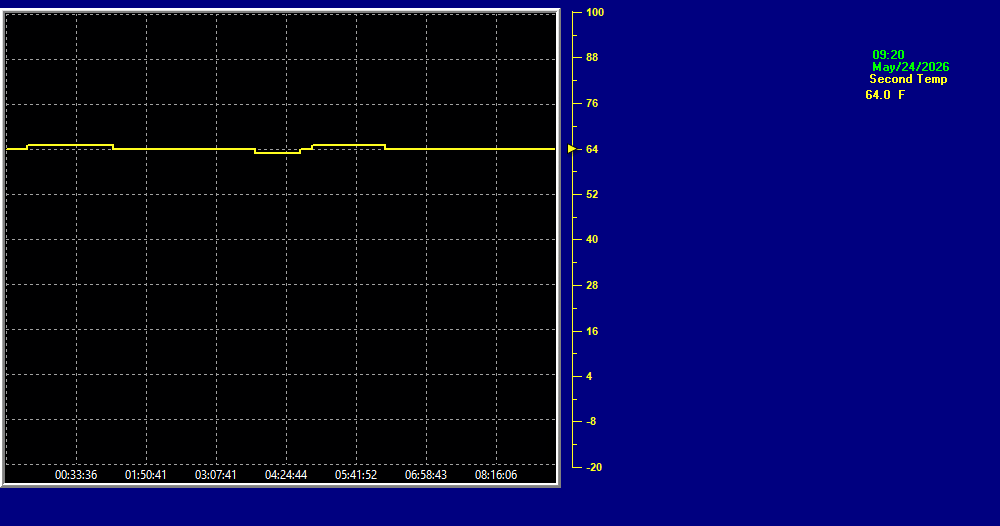1000x526 pixels.
Task: Click the 04:24:44 time axis label
Action: (286, 475)
